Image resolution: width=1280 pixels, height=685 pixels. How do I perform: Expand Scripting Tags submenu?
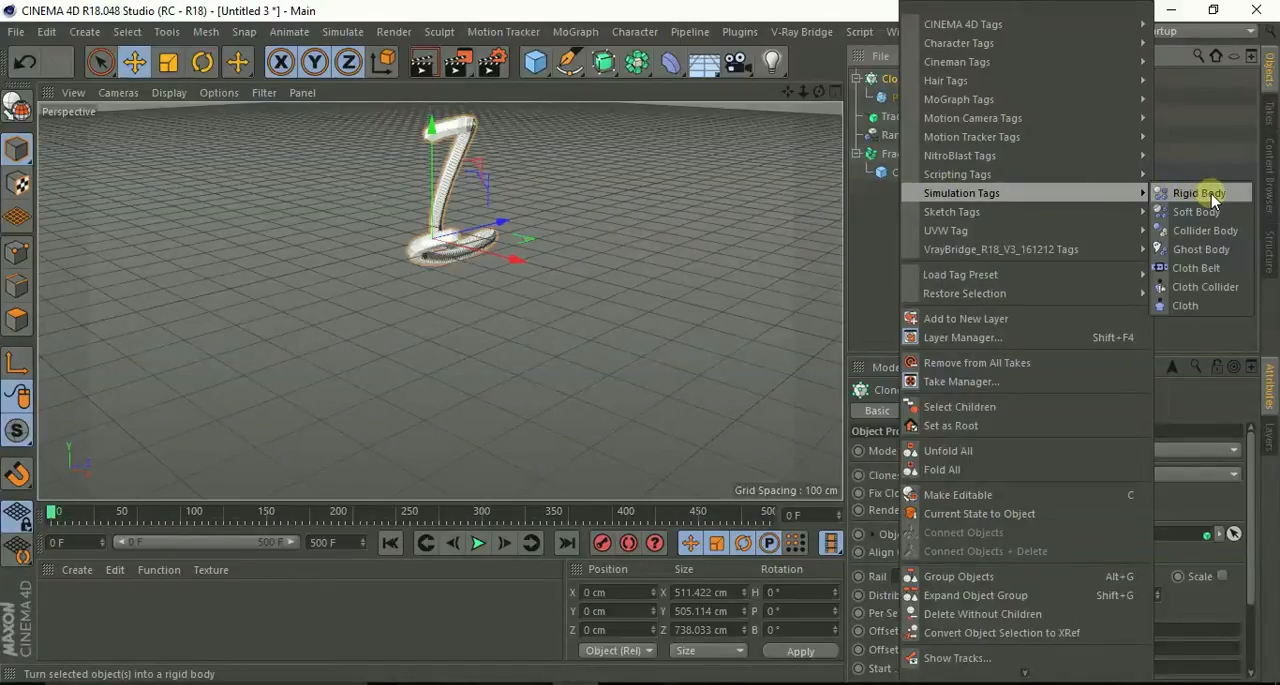1028,174
